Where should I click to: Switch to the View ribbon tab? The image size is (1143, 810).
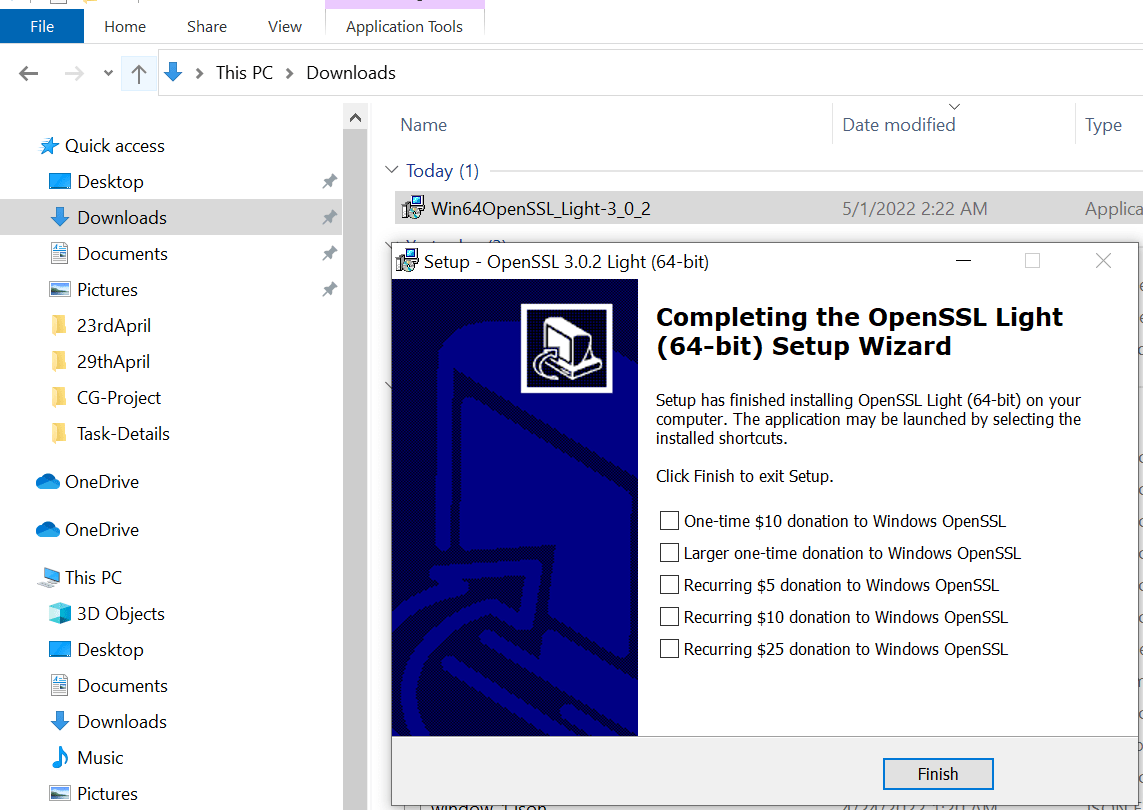coord(284,26)
